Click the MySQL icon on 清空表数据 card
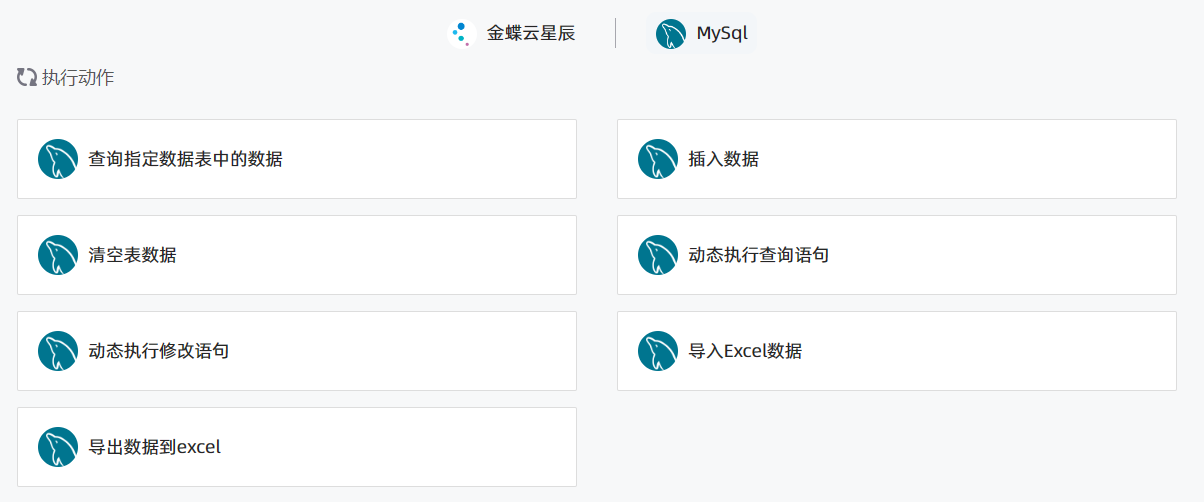1204x502 pixels. (58, 255)
